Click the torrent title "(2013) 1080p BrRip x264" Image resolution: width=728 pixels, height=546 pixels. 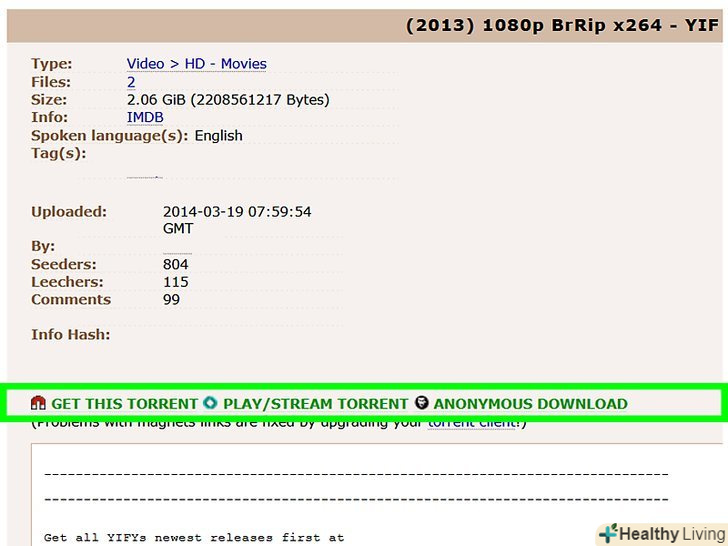click(x=534, y=25)
